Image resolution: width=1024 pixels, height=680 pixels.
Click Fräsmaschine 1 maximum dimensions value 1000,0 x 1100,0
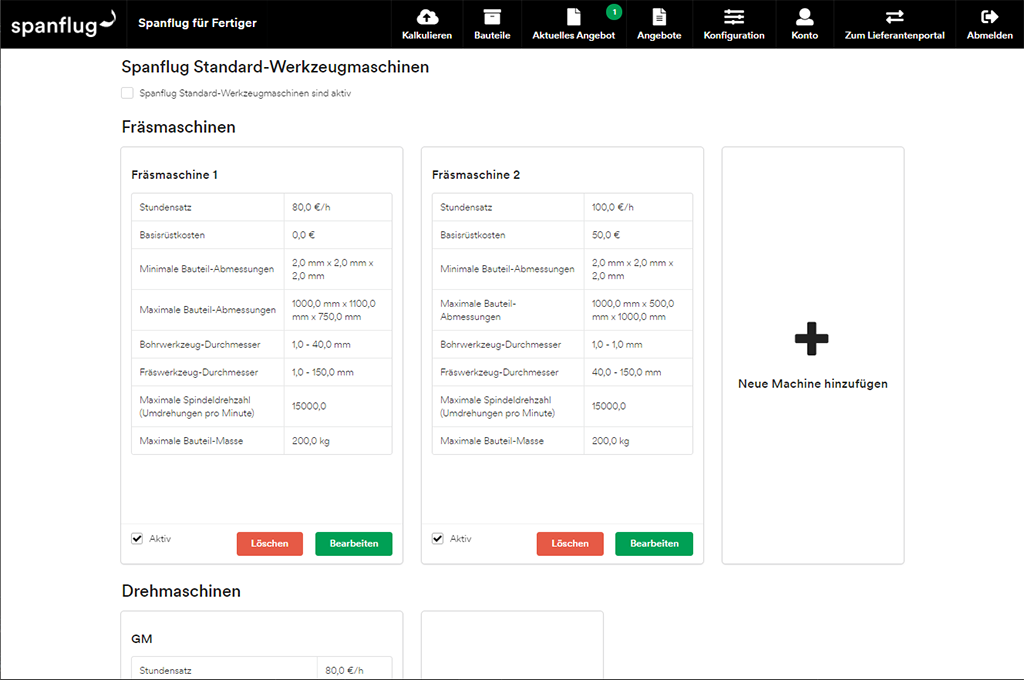click(x=334, y=310)
